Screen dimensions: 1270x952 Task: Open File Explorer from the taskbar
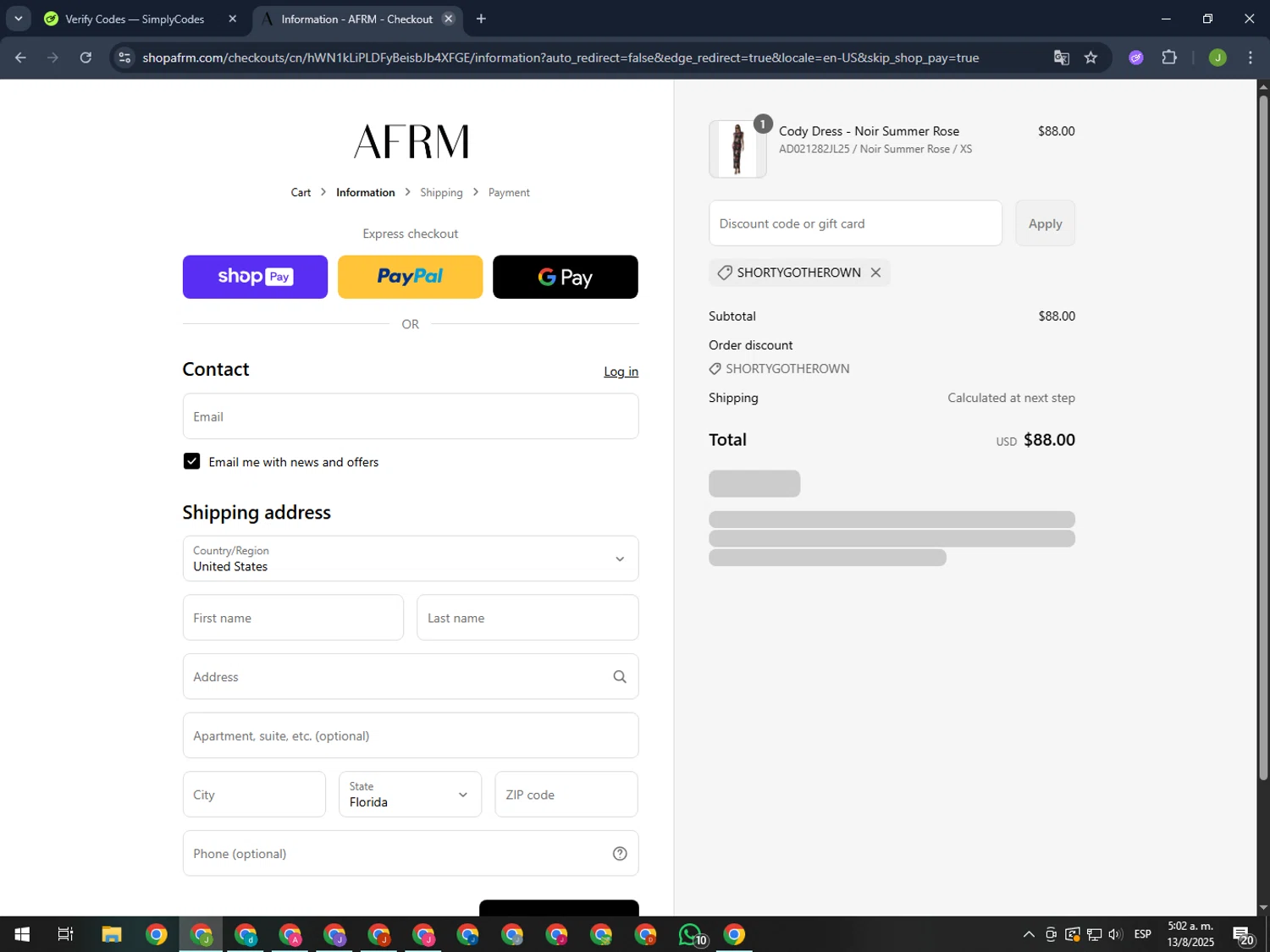click(x=112, y=934)
